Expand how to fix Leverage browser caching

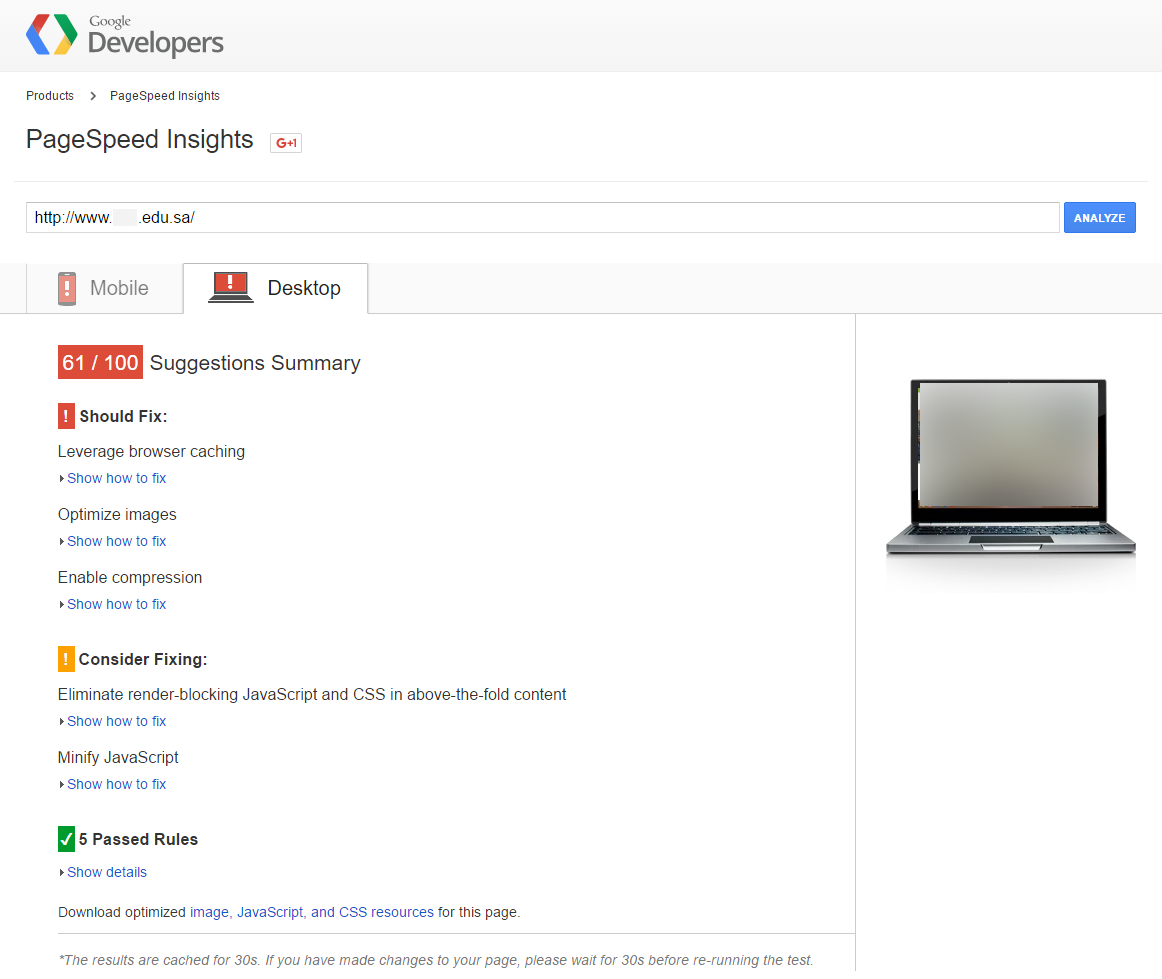click(116, 478)
